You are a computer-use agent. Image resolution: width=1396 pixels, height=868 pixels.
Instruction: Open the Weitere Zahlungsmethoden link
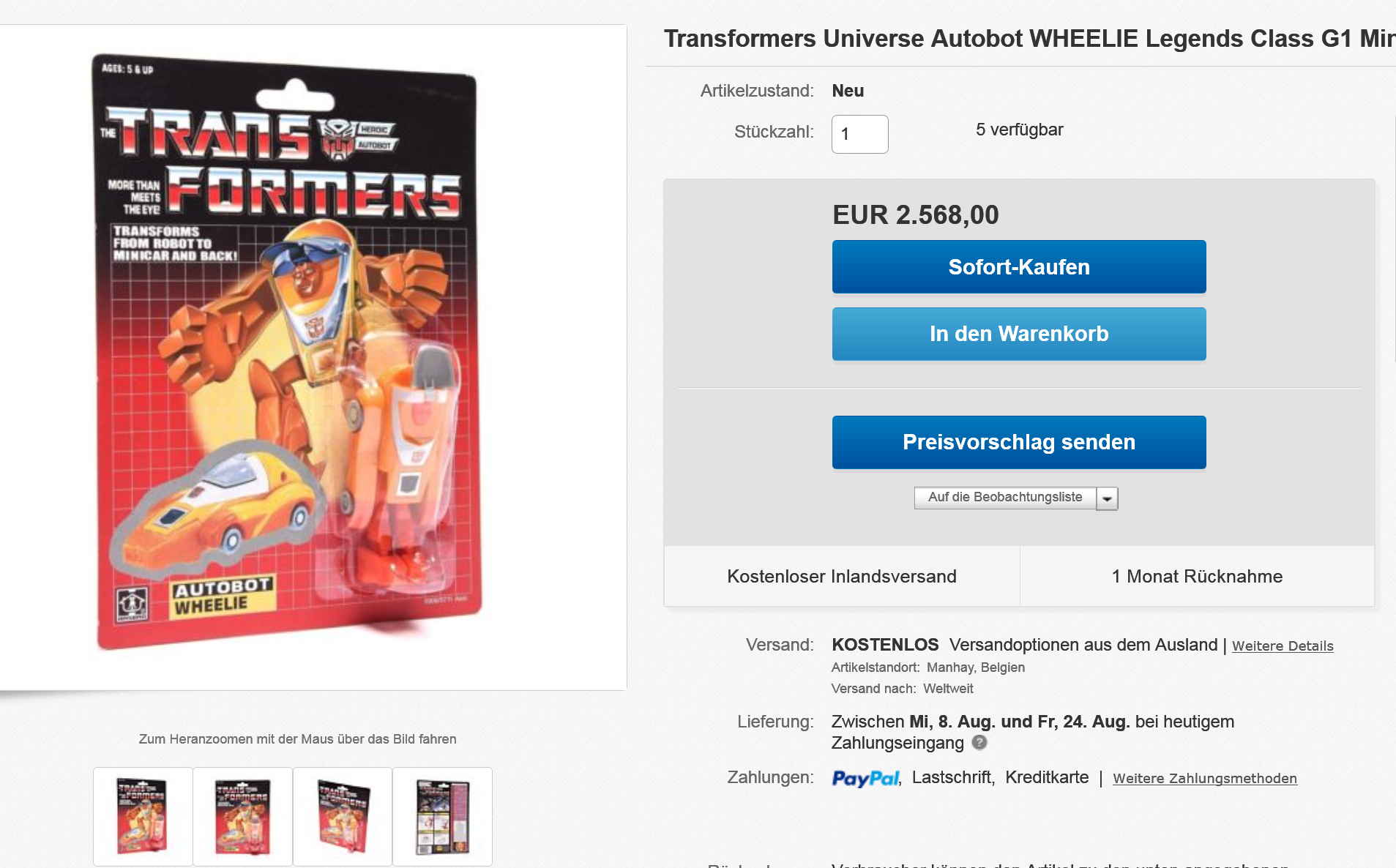point(1204,779)
